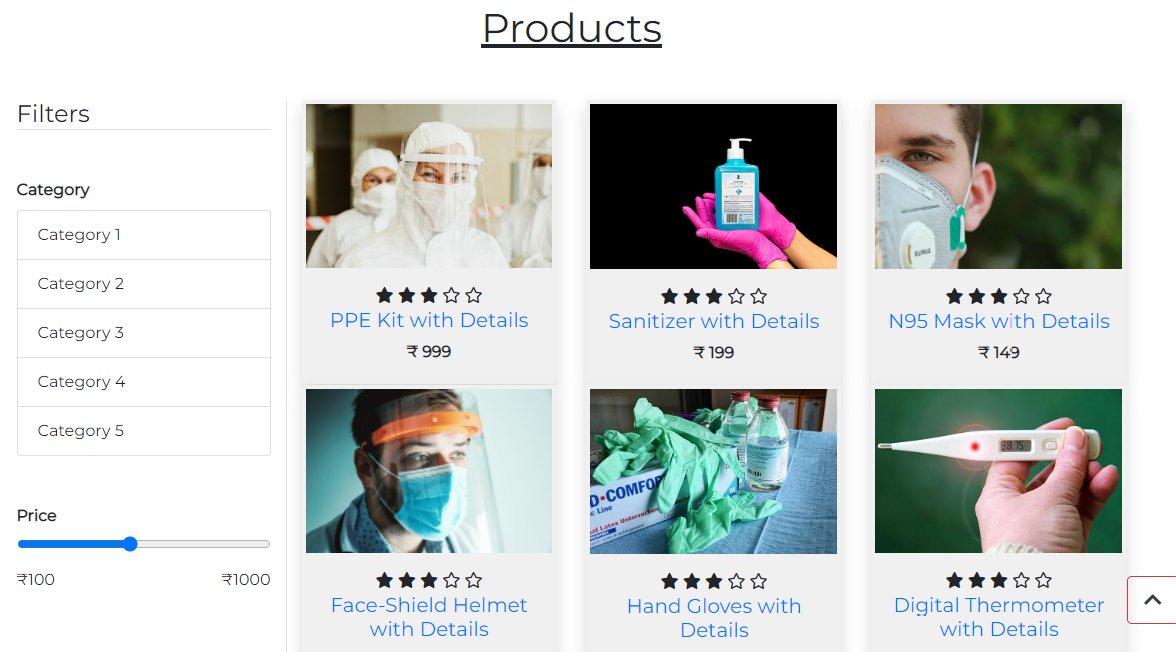Image resolution: width=1176 pixels, height=652 pixels.
Task: Click the Price range slider handle
Action: click(x=130, y=544)
